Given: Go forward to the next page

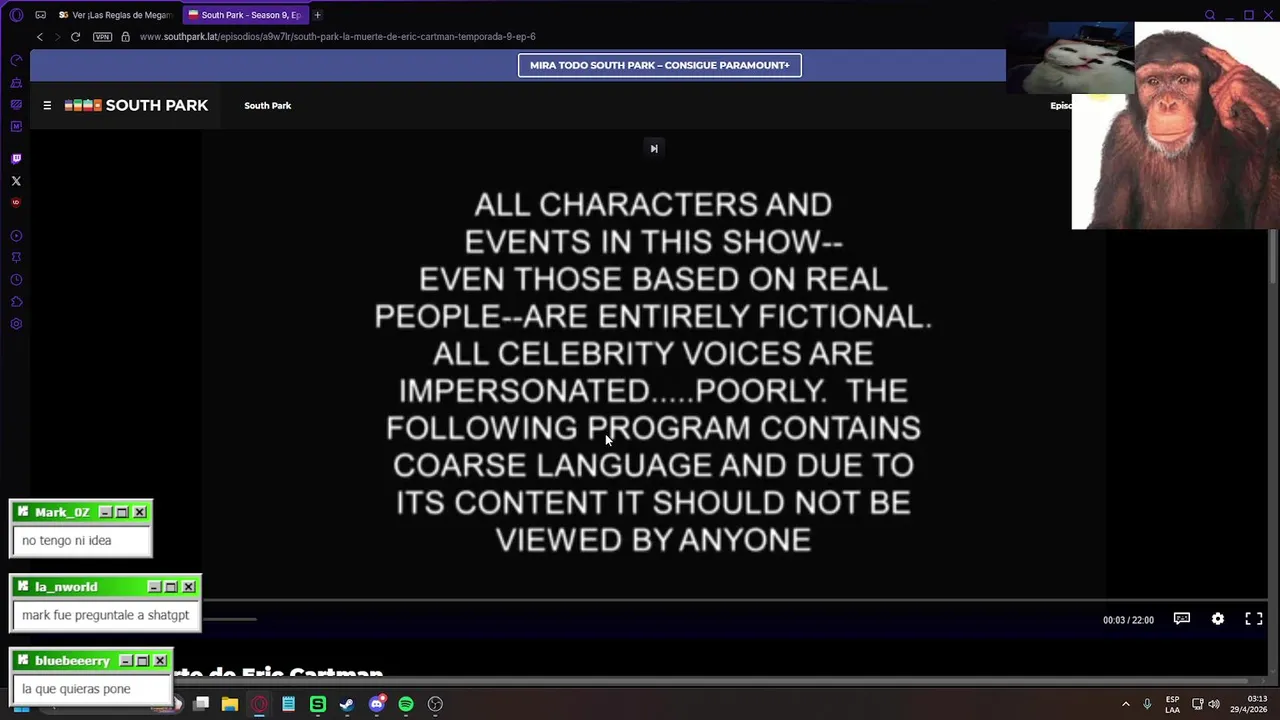Looking at the screenshot, I should pos(57,37).
